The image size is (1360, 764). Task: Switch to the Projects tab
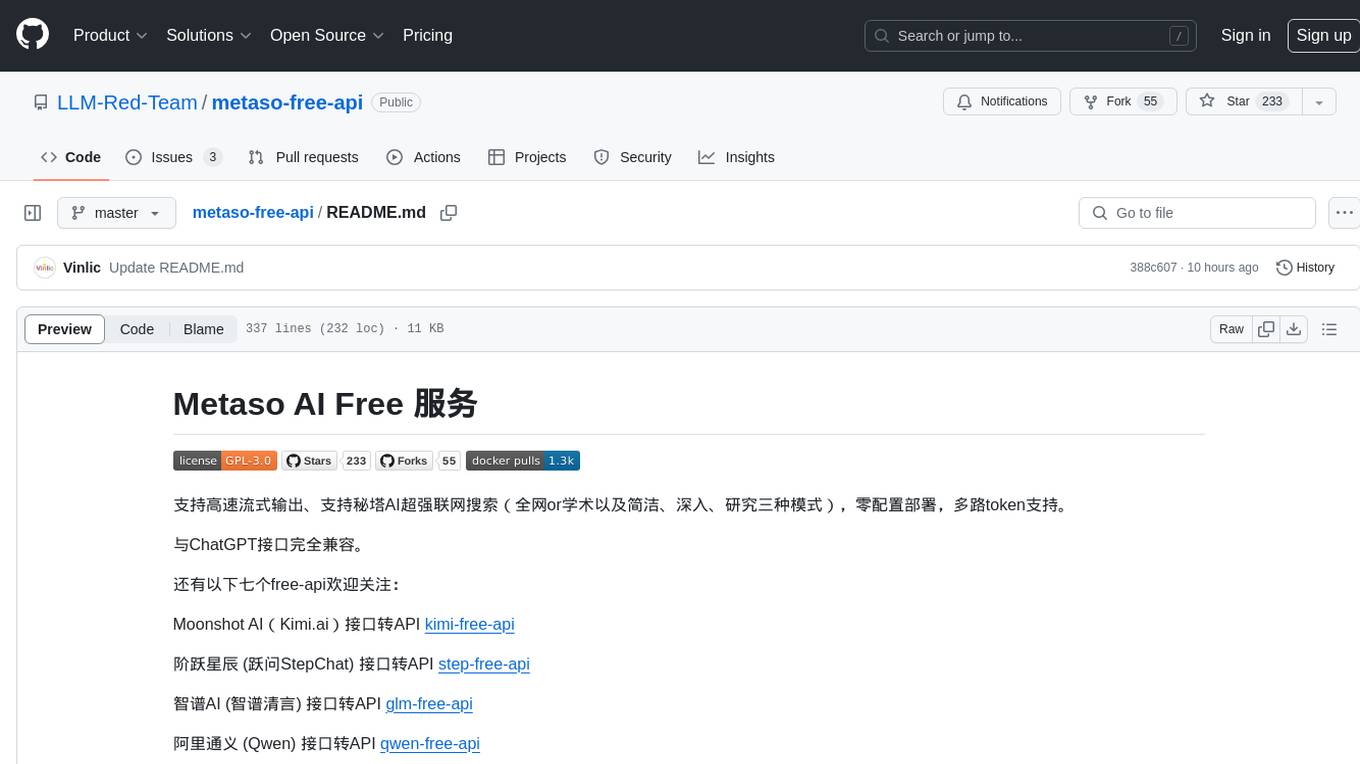(x=527, y=157)
